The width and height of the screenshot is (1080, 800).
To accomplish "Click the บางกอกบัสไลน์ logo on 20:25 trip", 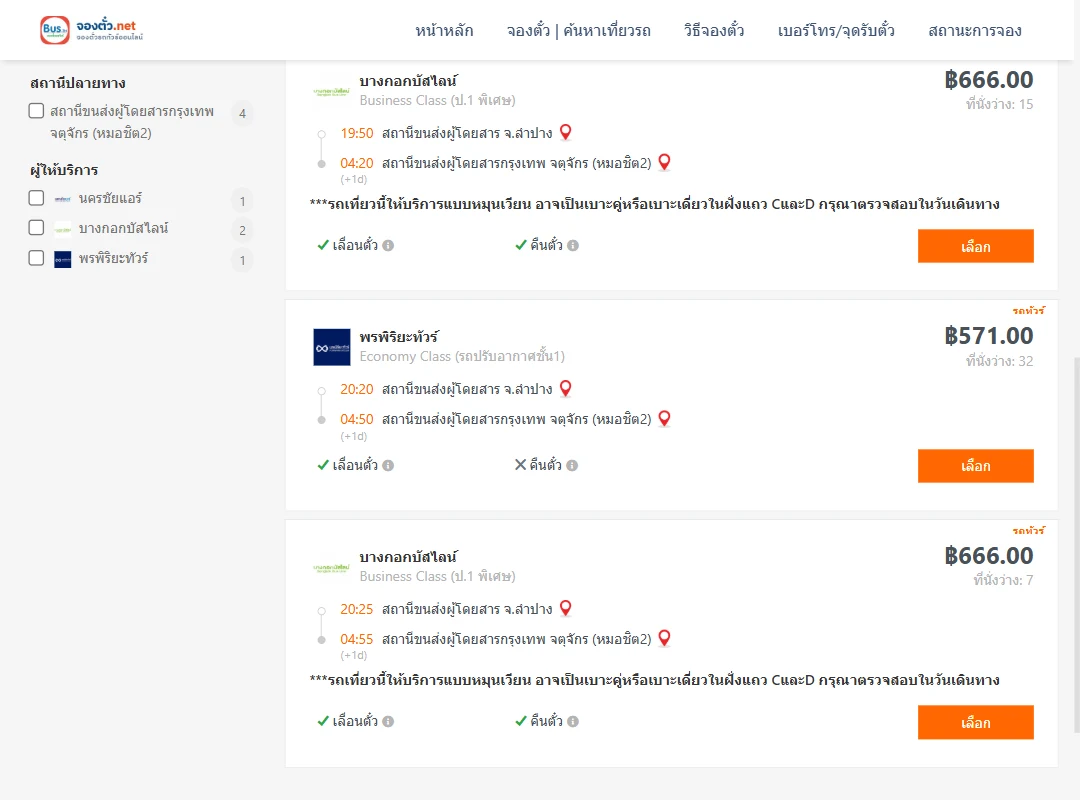I will [x=331, y=568].
